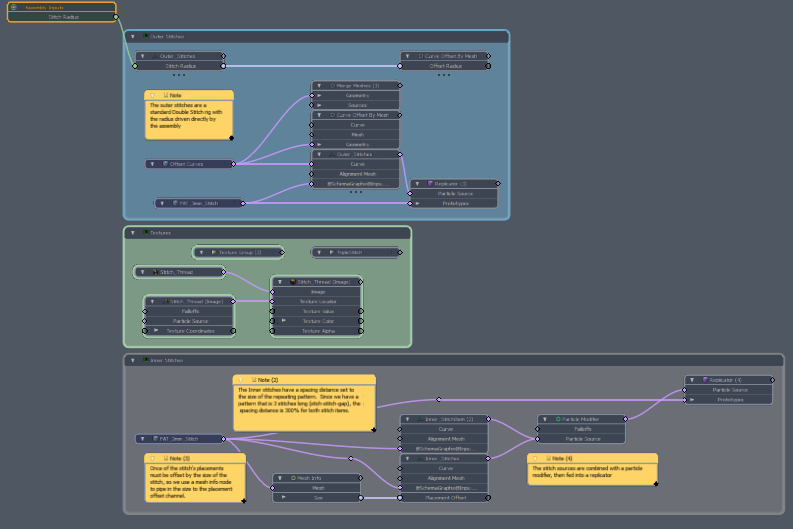Expand the Texture Color channel
The image size is (793, 529).
[x=284, y=321]
